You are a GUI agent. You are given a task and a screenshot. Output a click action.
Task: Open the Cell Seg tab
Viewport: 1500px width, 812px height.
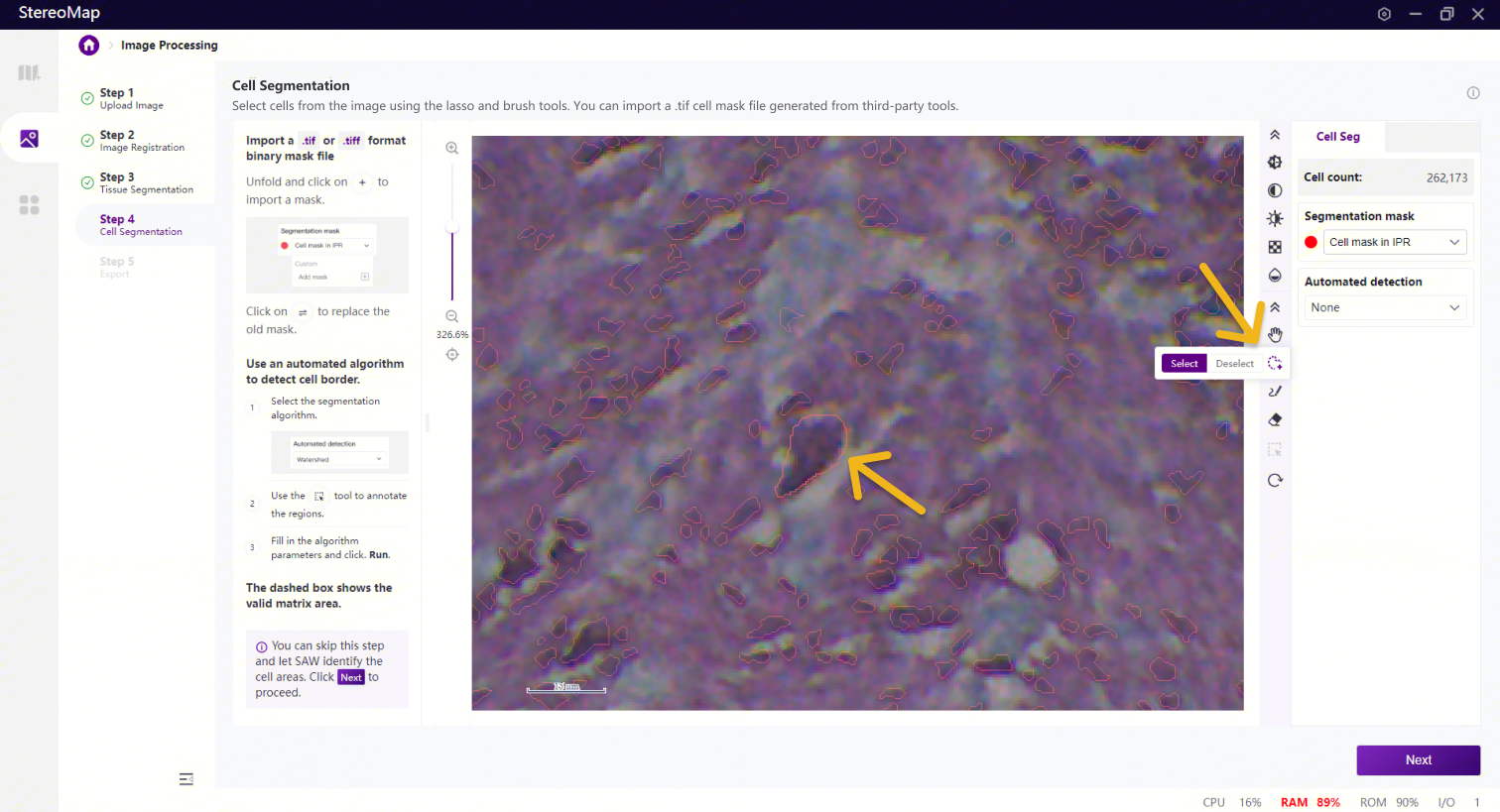(x=1337, y=137)
